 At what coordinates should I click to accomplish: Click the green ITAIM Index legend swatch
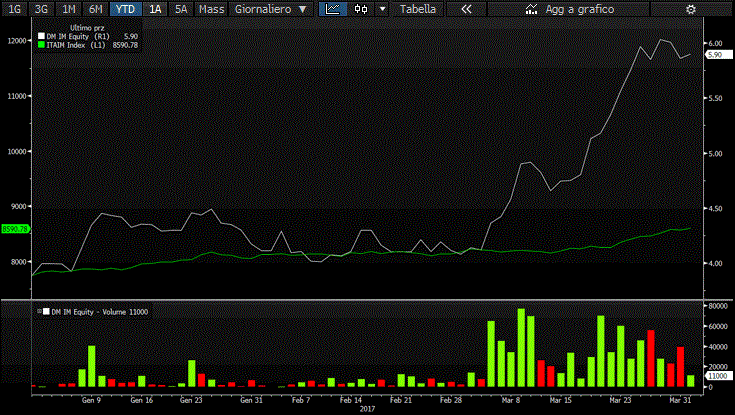point(41,45)
